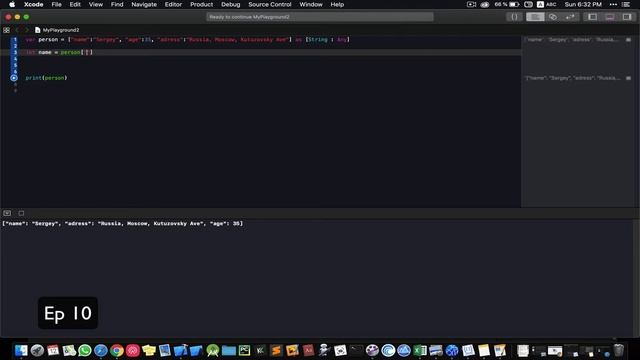Open the Find menu
640x360 pixels.
117,4
